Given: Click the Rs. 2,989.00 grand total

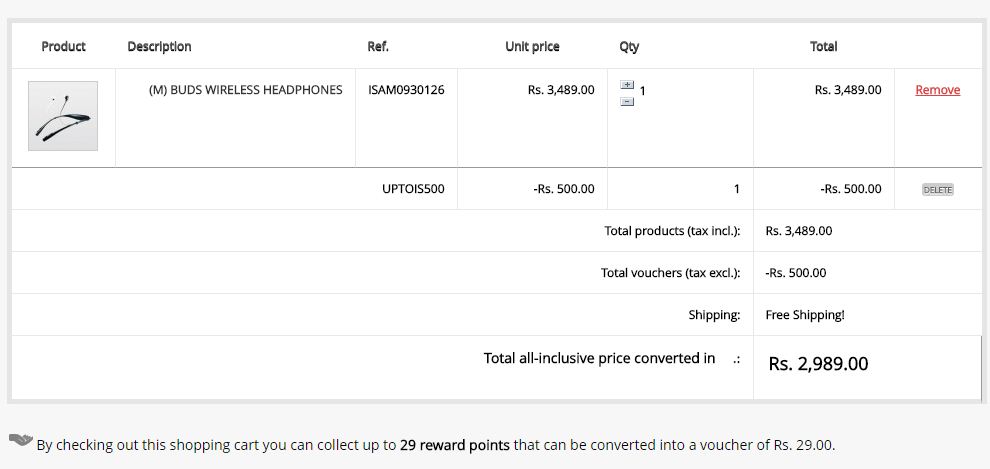Looking at the screenshot, I should pyautogui.click(x=818, y=364).
